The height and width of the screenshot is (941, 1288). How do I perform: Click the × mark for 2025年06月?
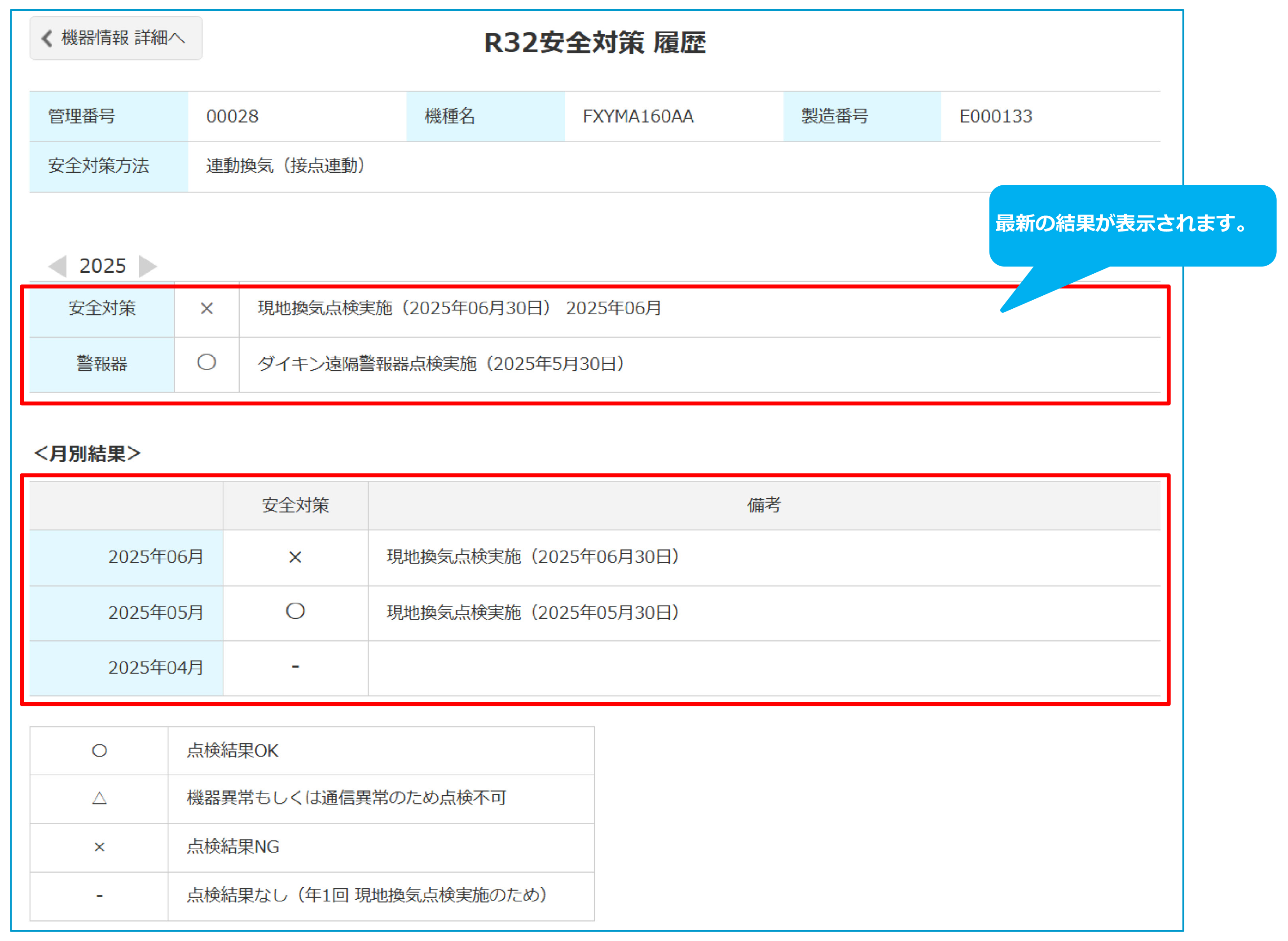[295, 557]
